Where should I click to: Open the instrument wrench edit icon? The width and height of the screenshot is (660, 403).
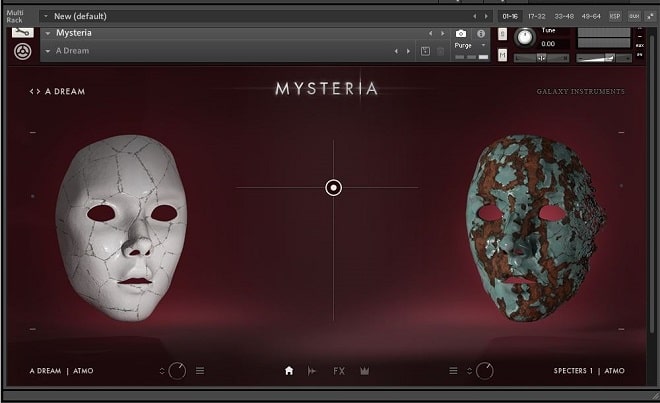pos(22,32)
